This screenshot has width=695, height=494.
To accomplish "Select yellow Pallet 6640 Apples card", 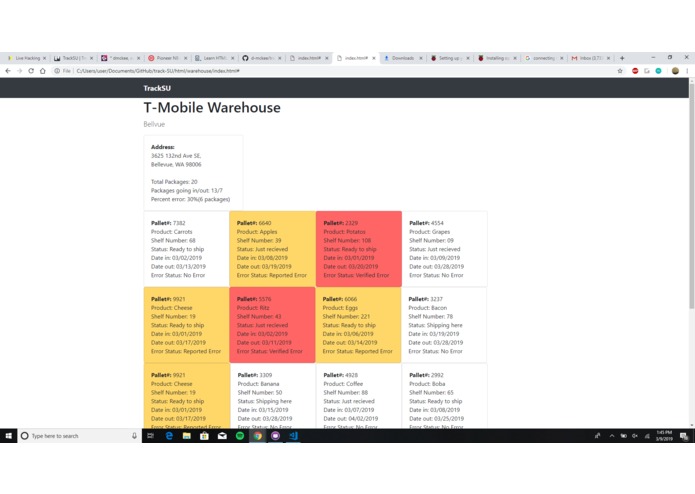I will click(273, 249).
